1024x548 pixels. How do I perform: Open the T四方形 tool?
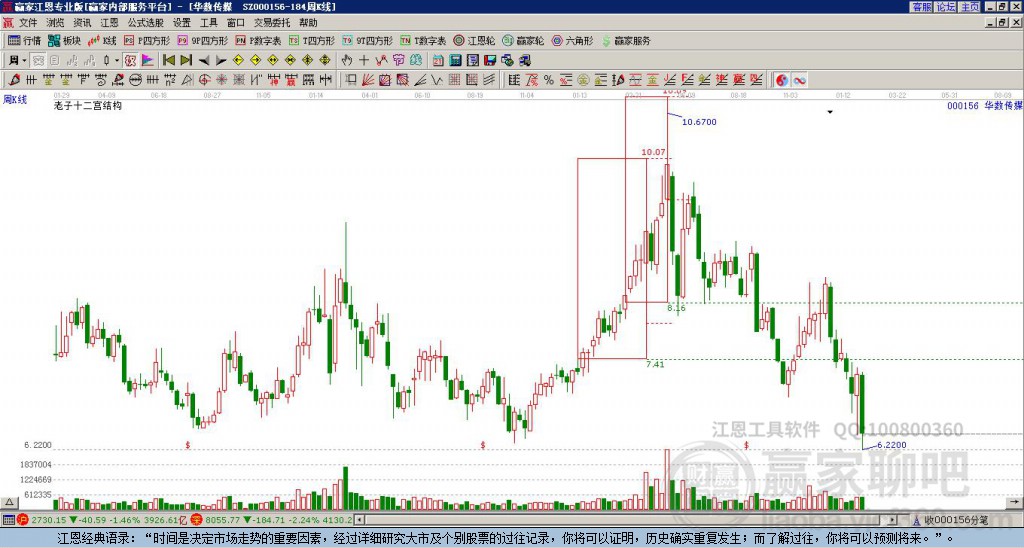312,40
